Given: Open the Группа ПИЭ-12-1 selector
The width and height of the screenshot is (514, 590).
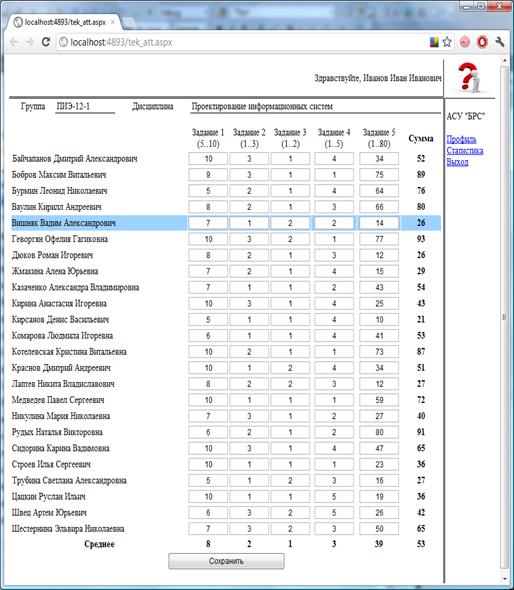Looking at the screenshot, I should [x=85, y=107].
